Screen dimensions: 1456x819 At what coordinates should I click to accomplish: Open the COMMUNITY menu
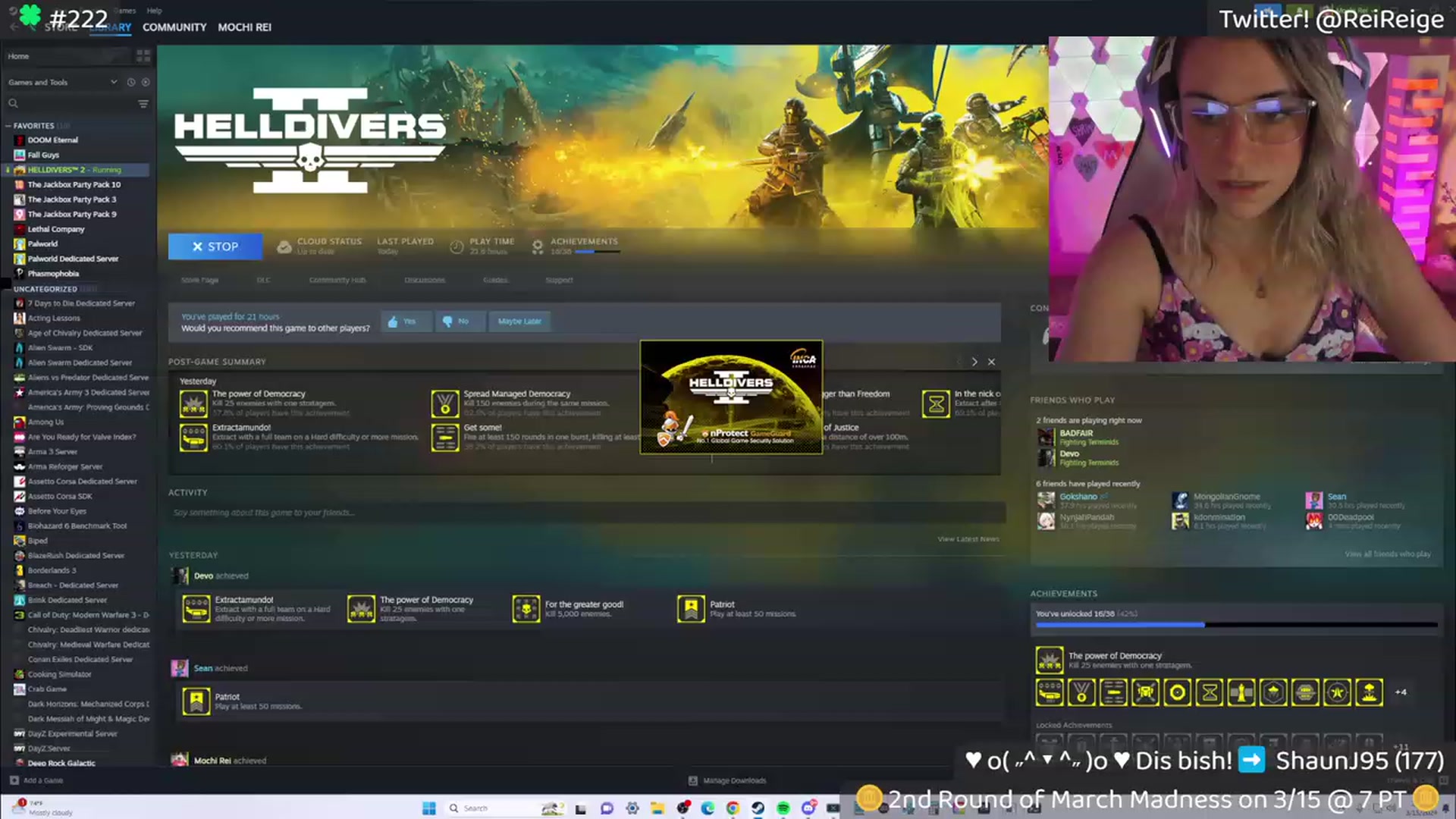174,27
